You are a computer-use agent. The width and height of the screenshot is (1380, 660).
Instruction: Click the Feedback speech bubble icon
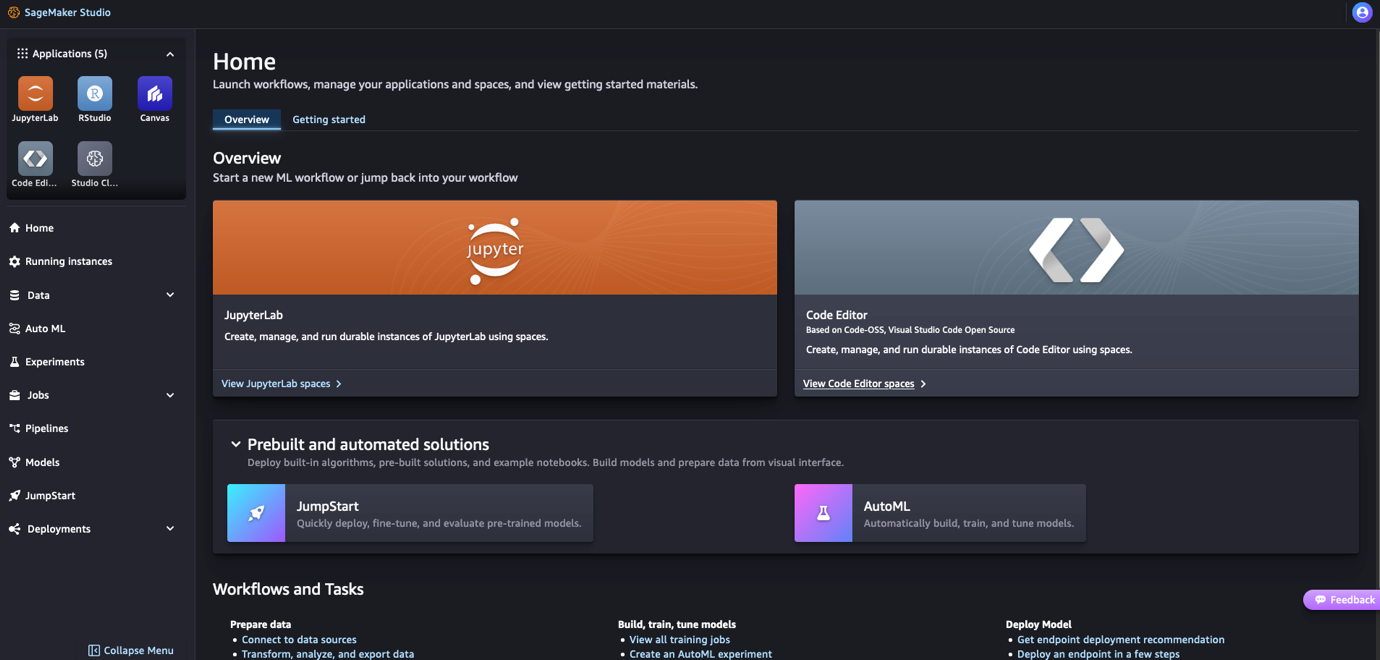pyautogui.click(x=1320, y=600)
